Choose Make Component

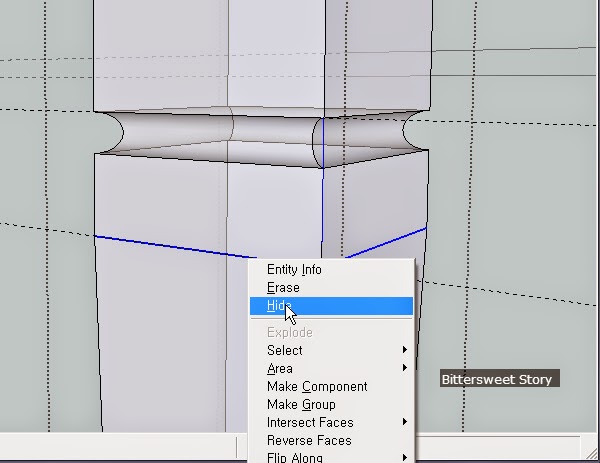(x=331, y=386)
